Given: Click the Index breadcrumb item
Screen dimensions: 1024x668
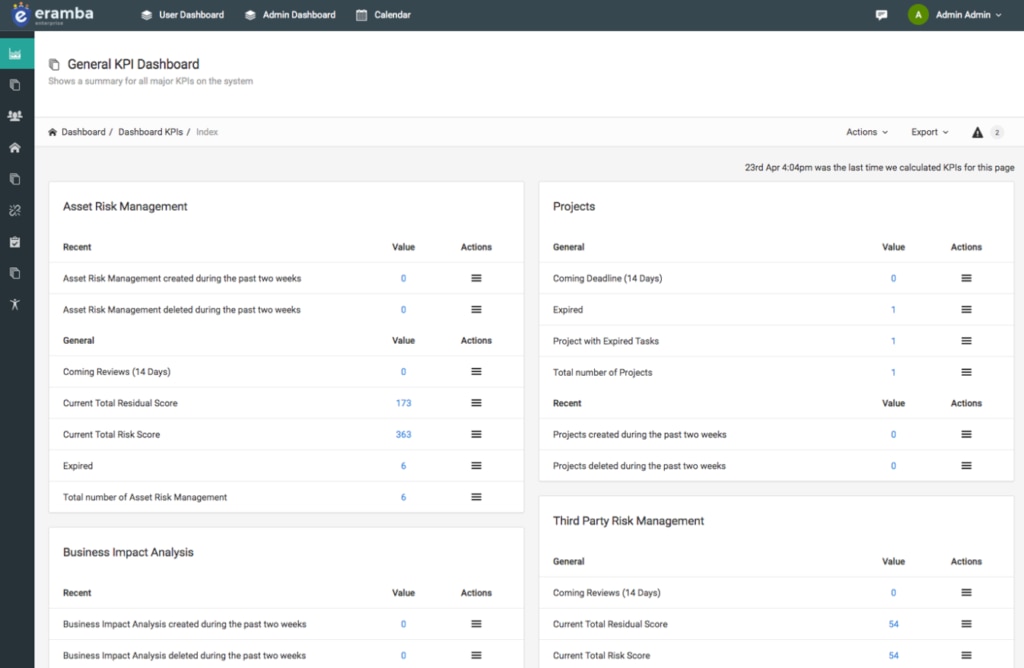Looking at the screenshot, I should tap(207, 132).
